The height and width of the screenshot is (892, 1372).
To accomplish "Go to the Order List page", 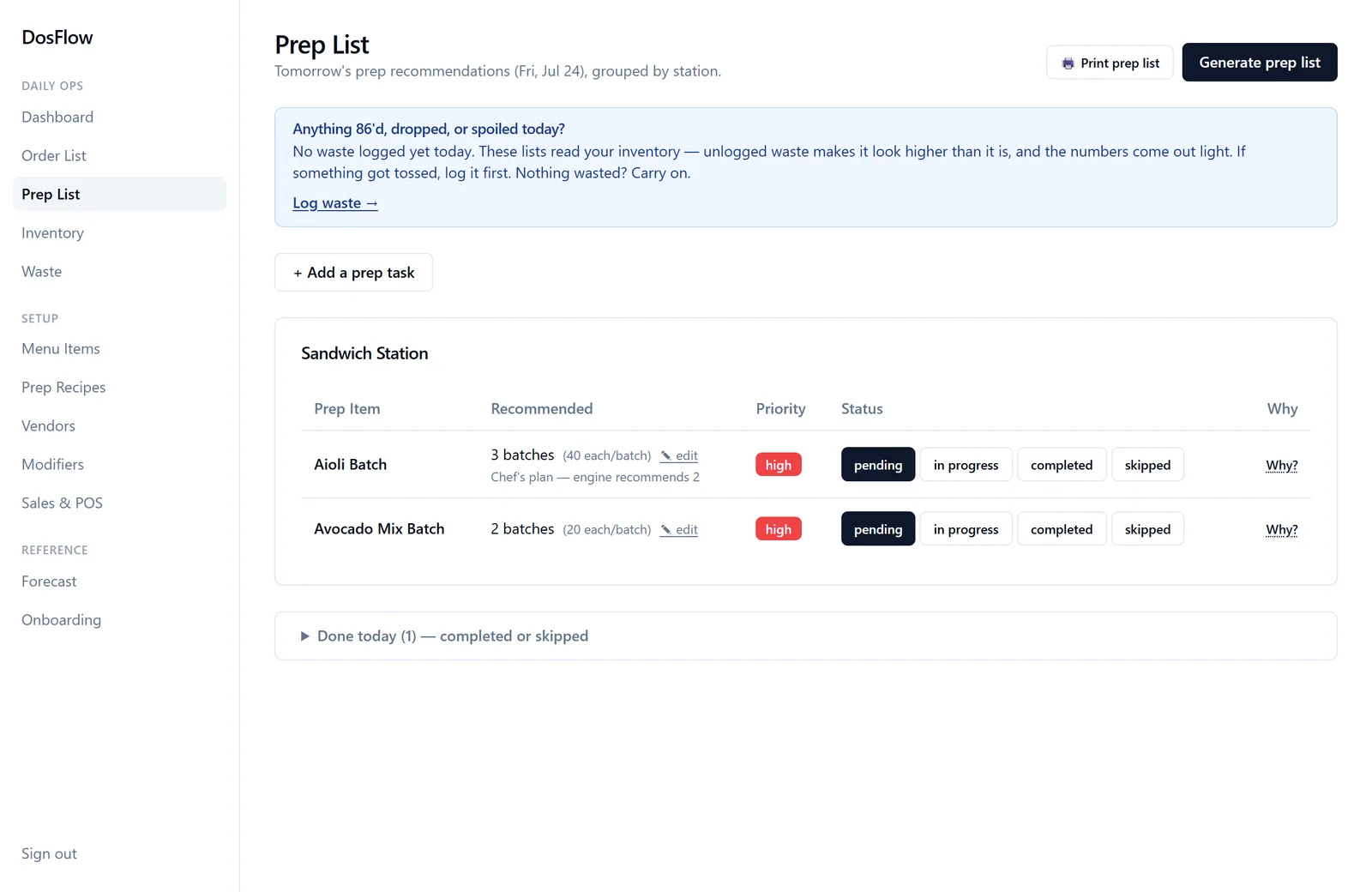I will pyautogui.click(x=54, y=156).
